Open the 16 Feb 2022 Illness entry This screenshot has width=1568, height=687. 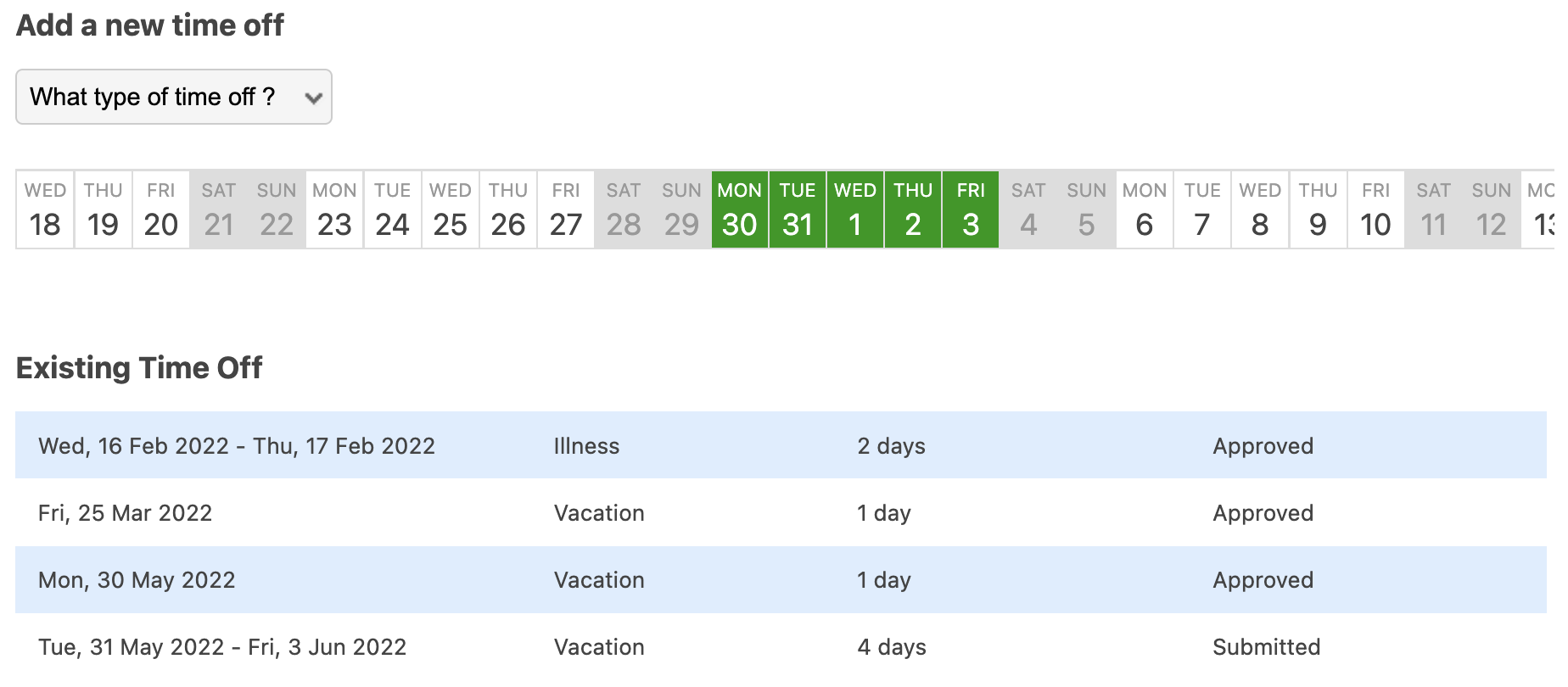237,446
